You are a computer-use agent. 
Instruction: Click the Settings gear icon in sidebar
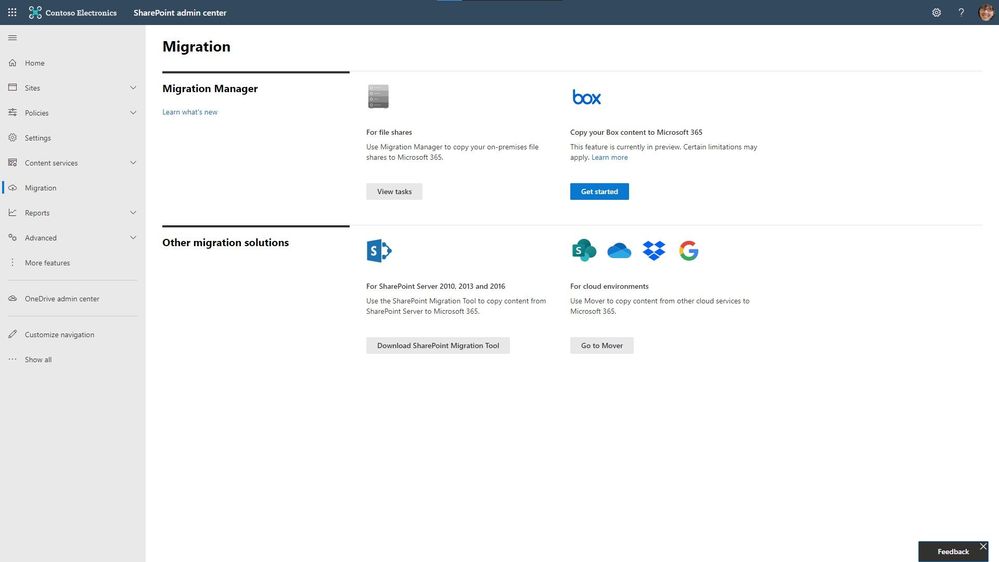click(12, 137)
